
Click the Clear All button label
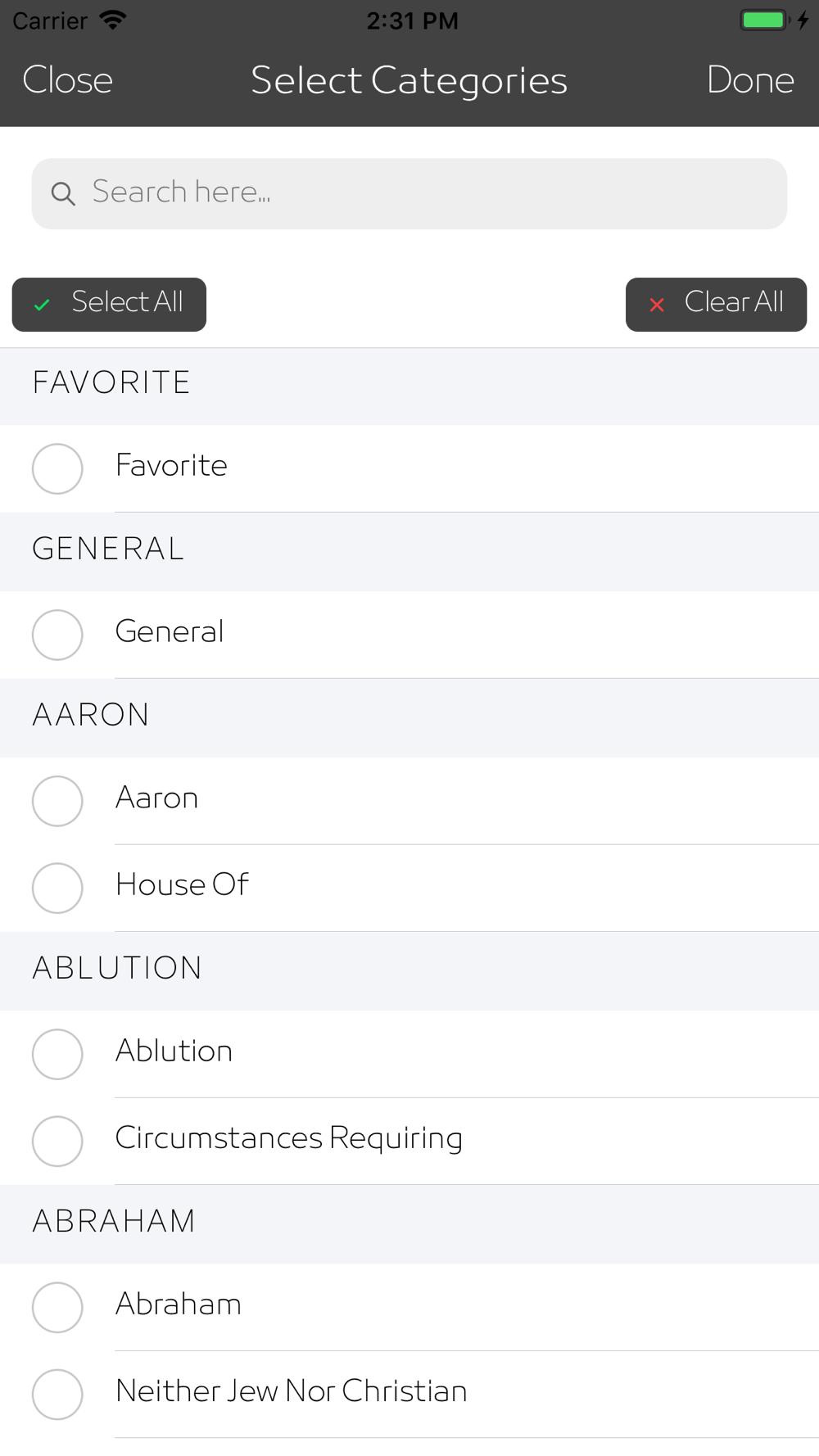click(x=734, y=302)
